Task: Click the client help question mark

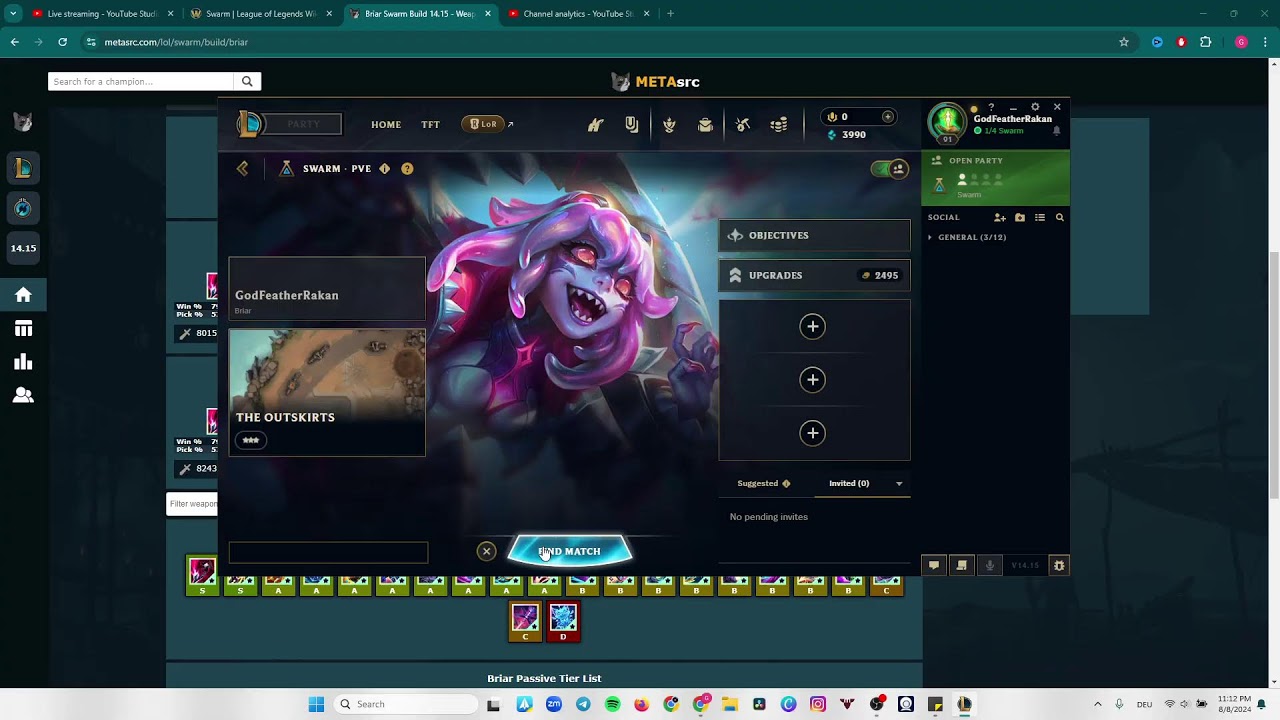Action: [991, 107]
